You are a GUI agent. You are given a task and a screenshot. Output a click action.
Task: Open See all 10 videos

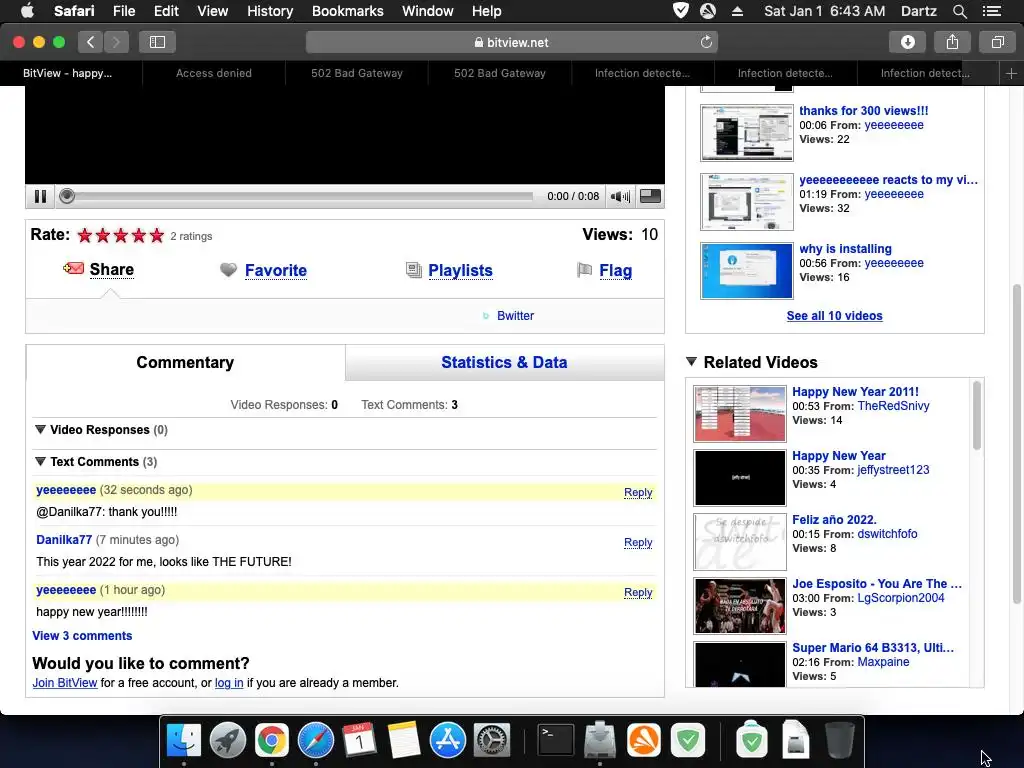(x=835, y=315)
